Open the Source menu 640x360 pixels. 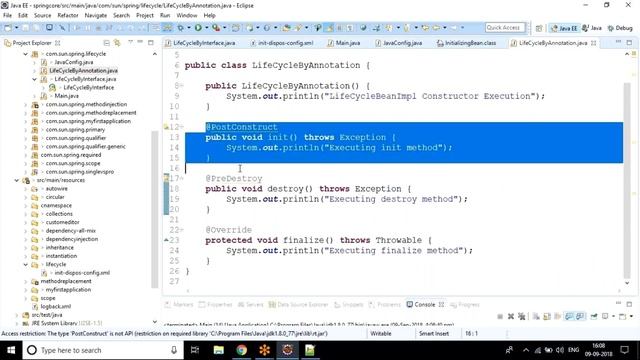42,15
